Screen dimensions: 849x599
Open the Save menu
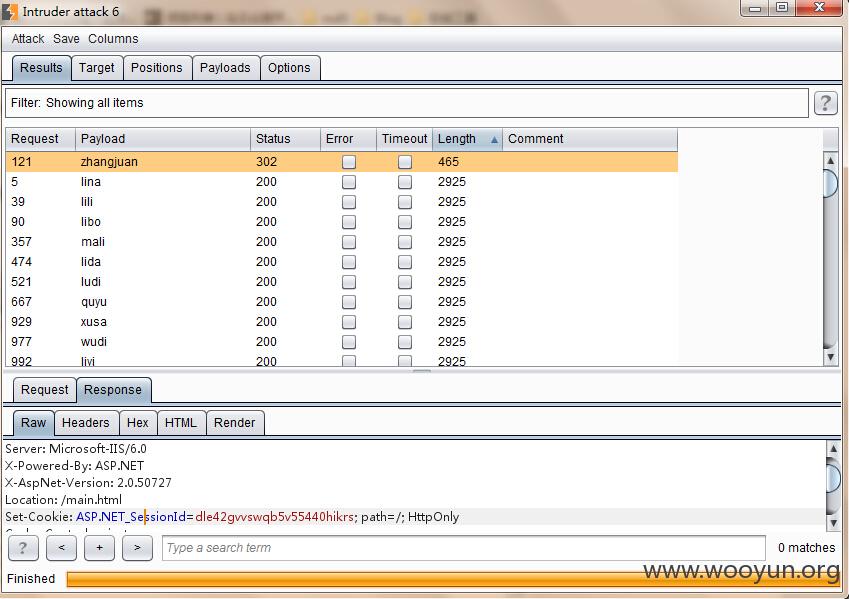[66, 39]
